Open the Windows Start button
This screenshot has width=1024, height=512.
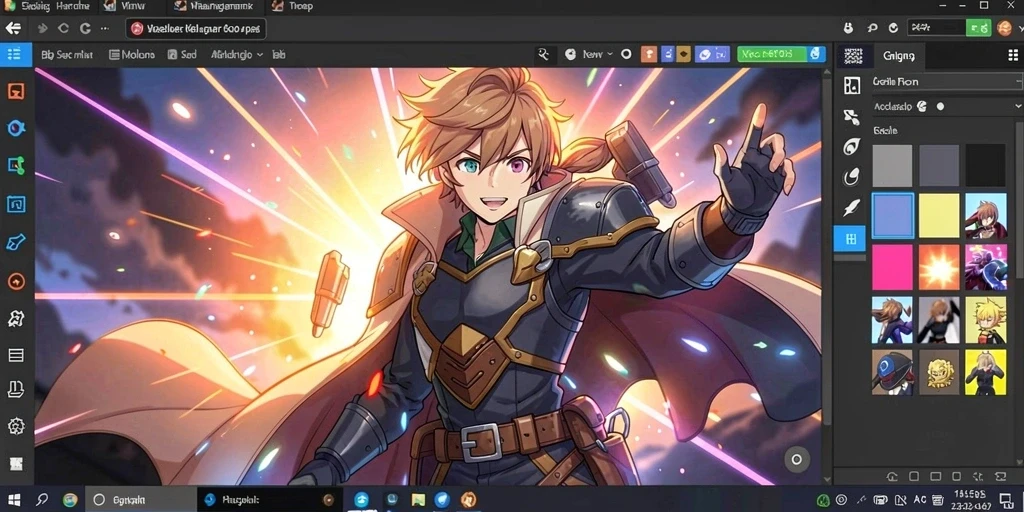point(14,500)
